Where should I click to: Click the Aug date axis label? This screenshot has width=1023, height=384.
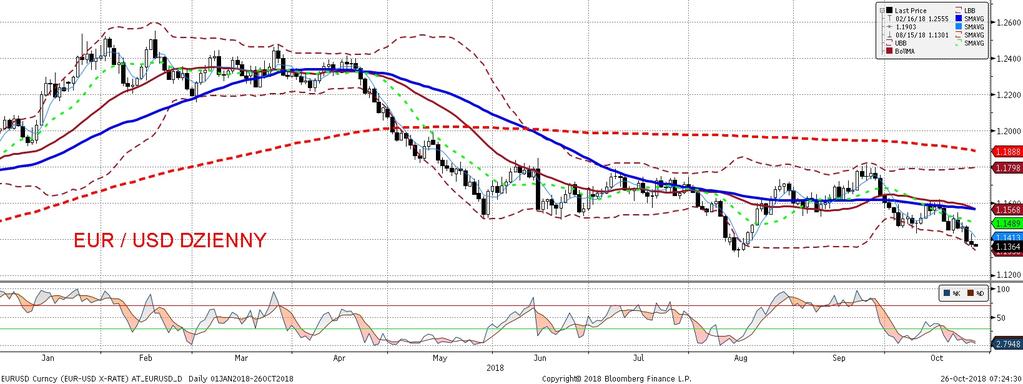[x=740, y=358]
